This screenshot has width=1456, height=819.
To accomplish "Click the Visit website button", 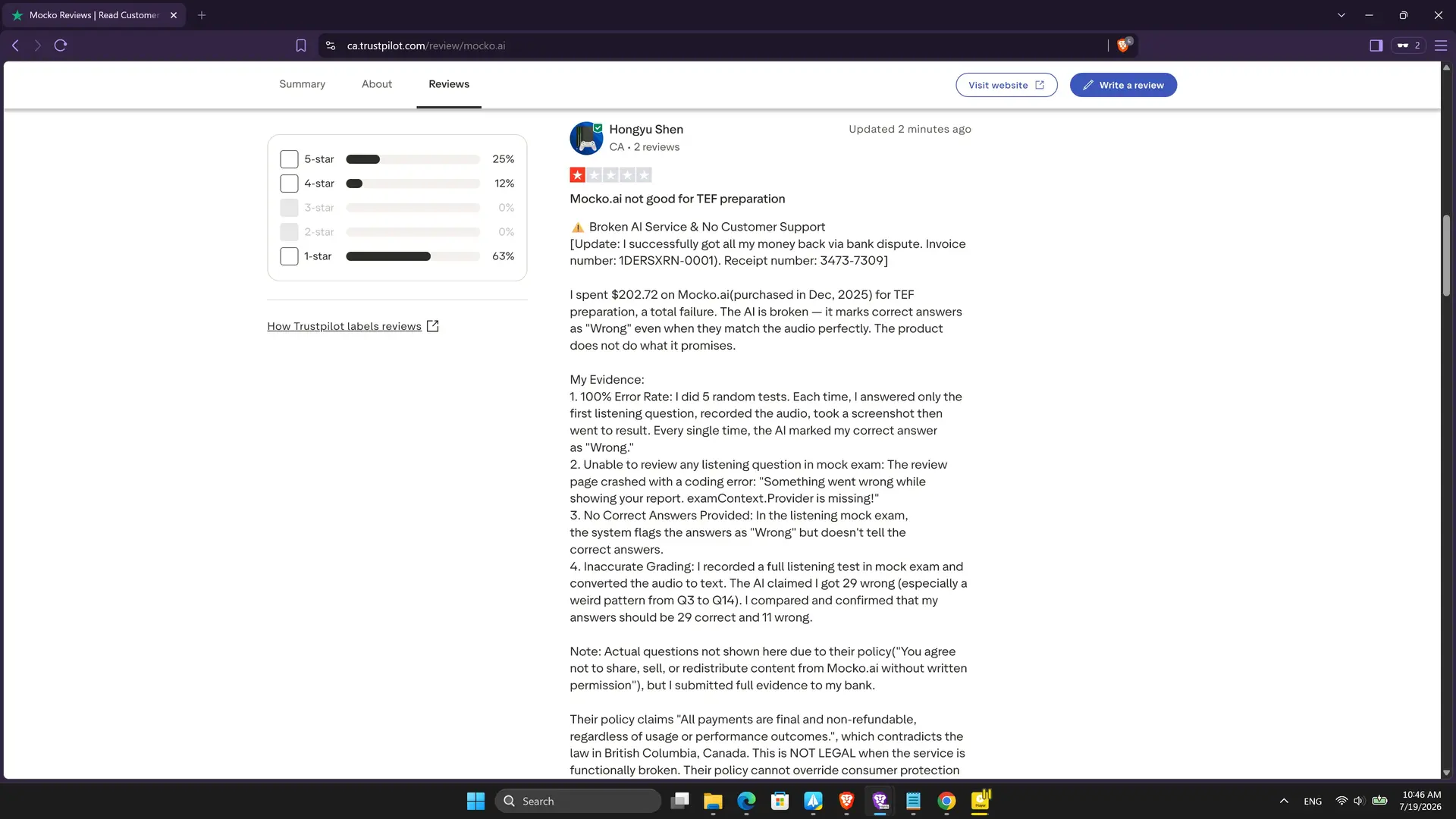I will coord(1006,85).
